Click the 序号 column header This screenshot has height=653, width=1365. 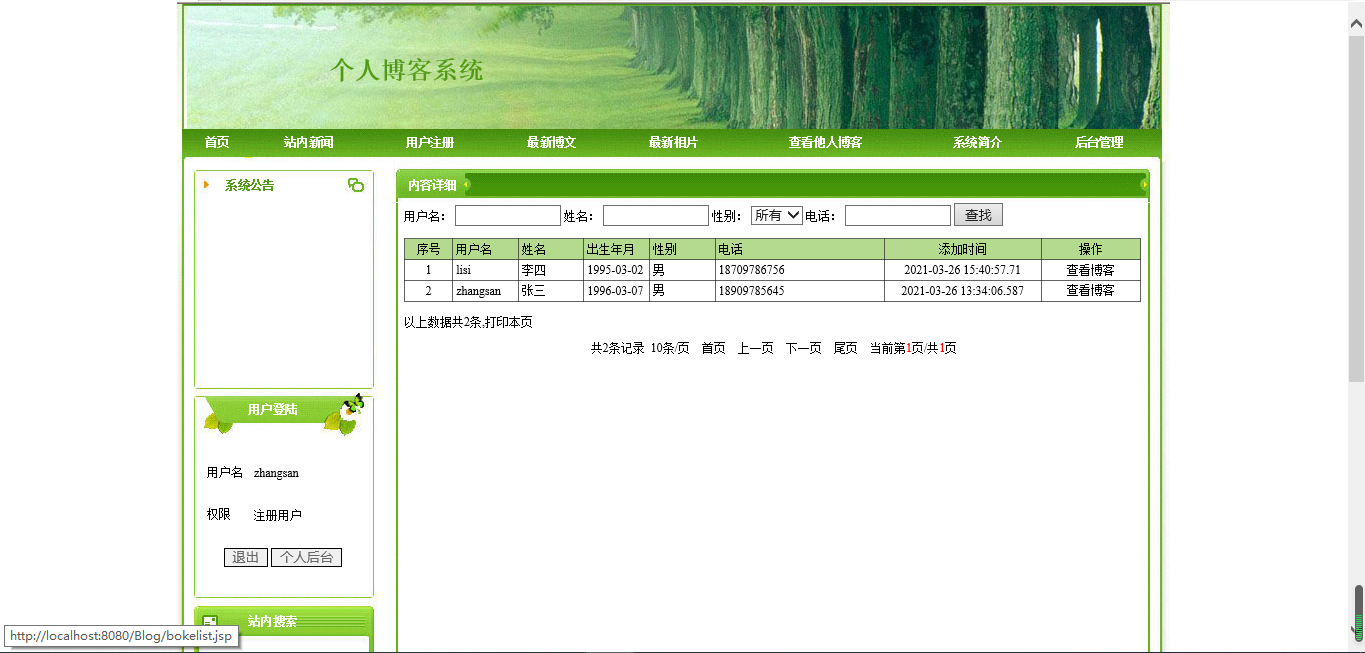pos(428,249)
